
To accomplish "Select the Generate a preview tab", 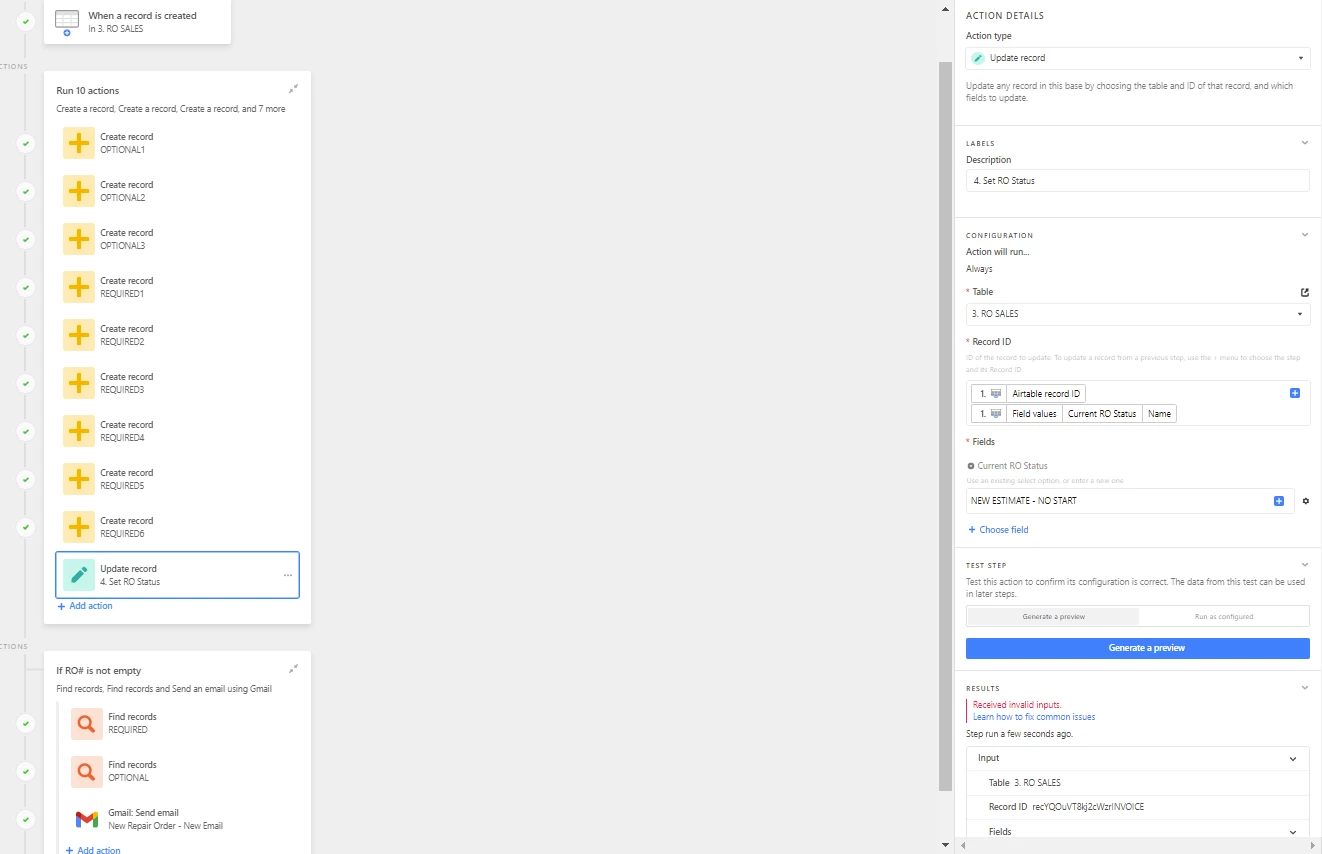I will pyautogui.click(x=1053, y=616).
